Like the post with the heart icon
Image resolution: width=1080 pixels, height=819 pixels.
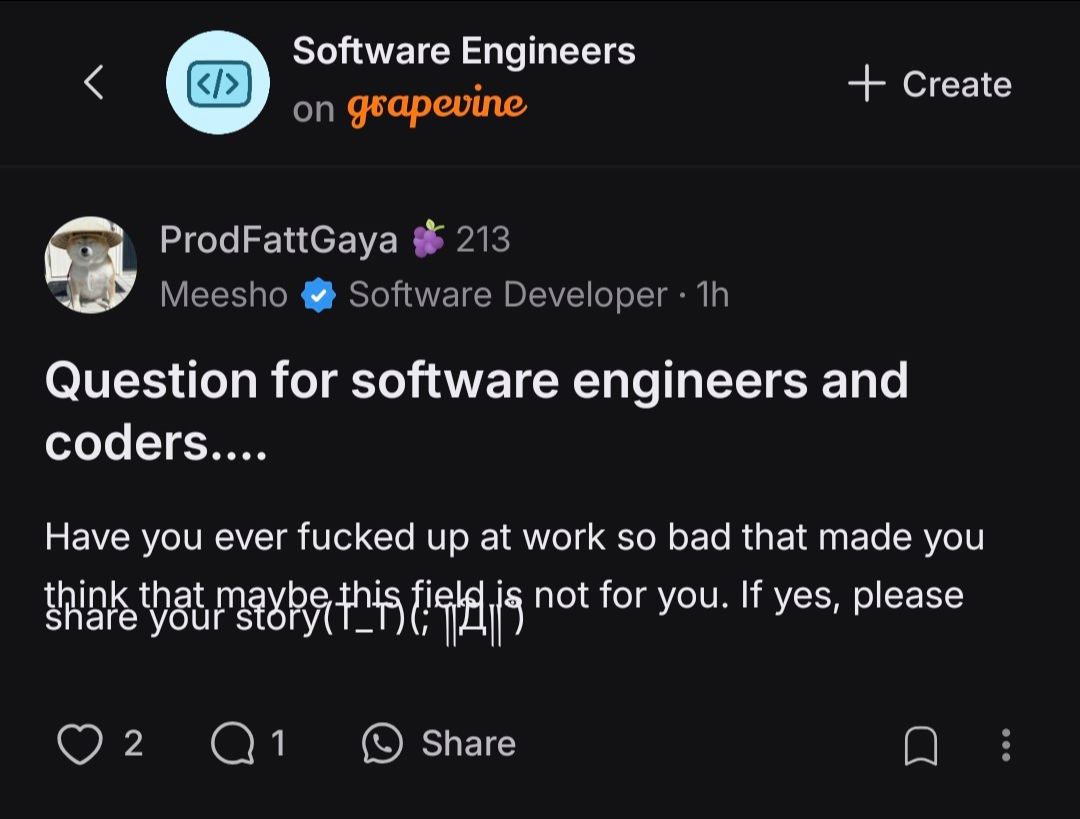click(x=80, y=744)
